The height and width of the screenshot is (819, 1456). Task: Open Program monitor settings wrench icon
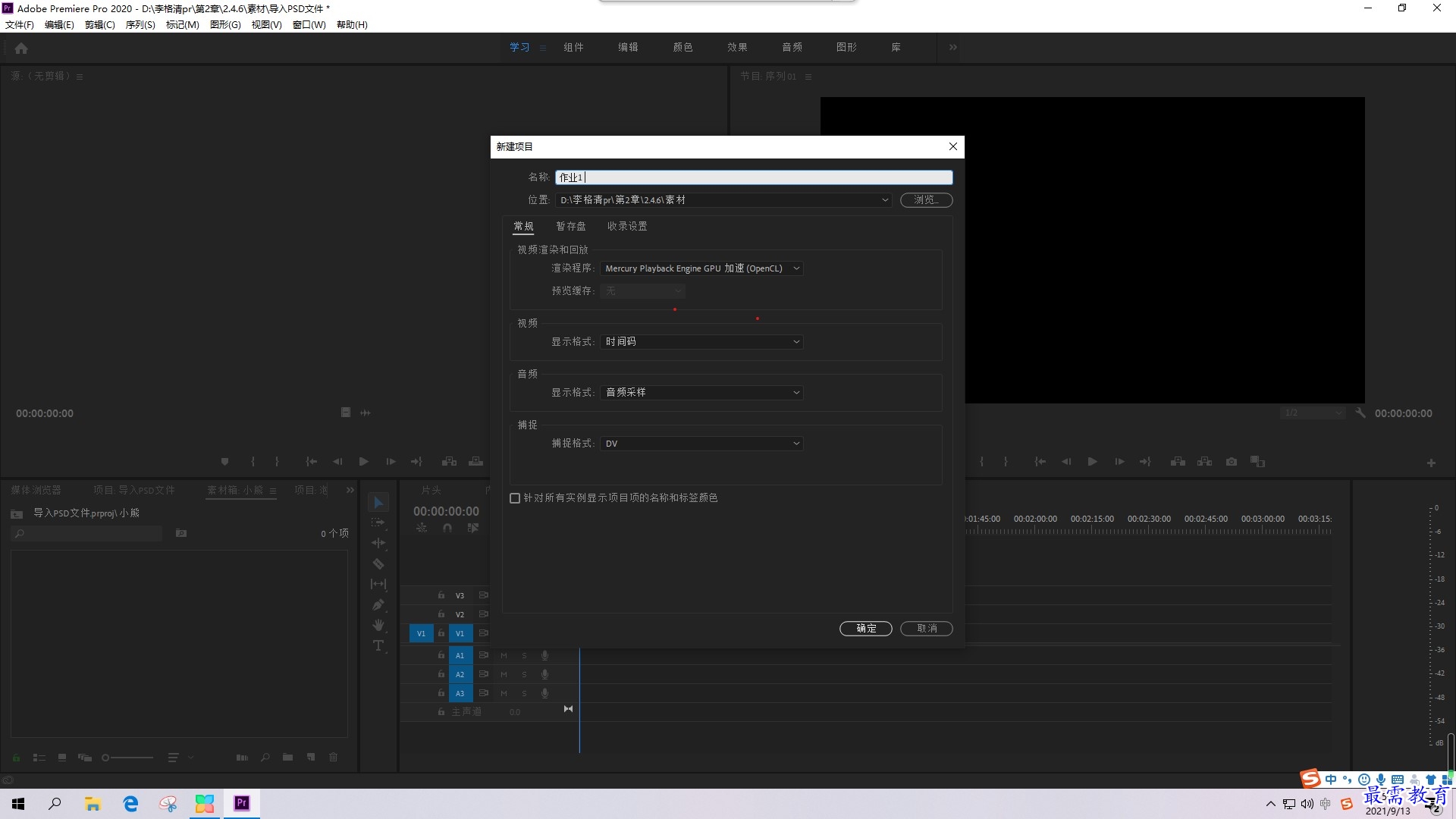coord(1360,413)
